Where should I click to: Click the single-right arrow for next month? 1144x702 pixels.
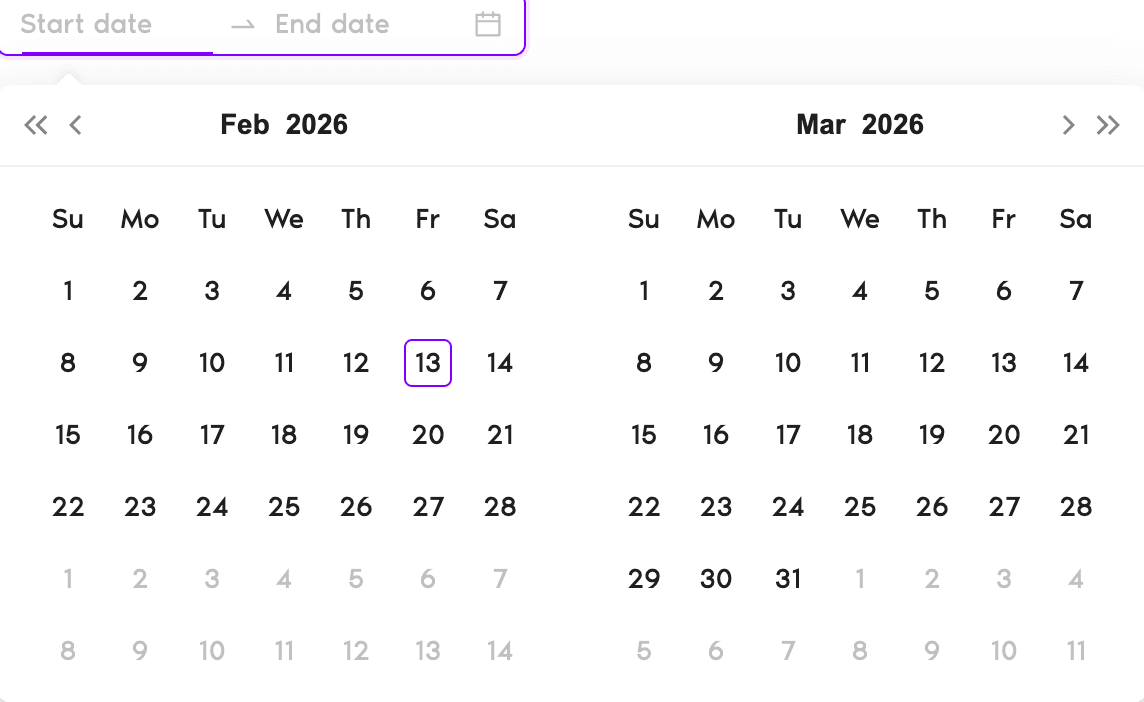click(1068, 124)
